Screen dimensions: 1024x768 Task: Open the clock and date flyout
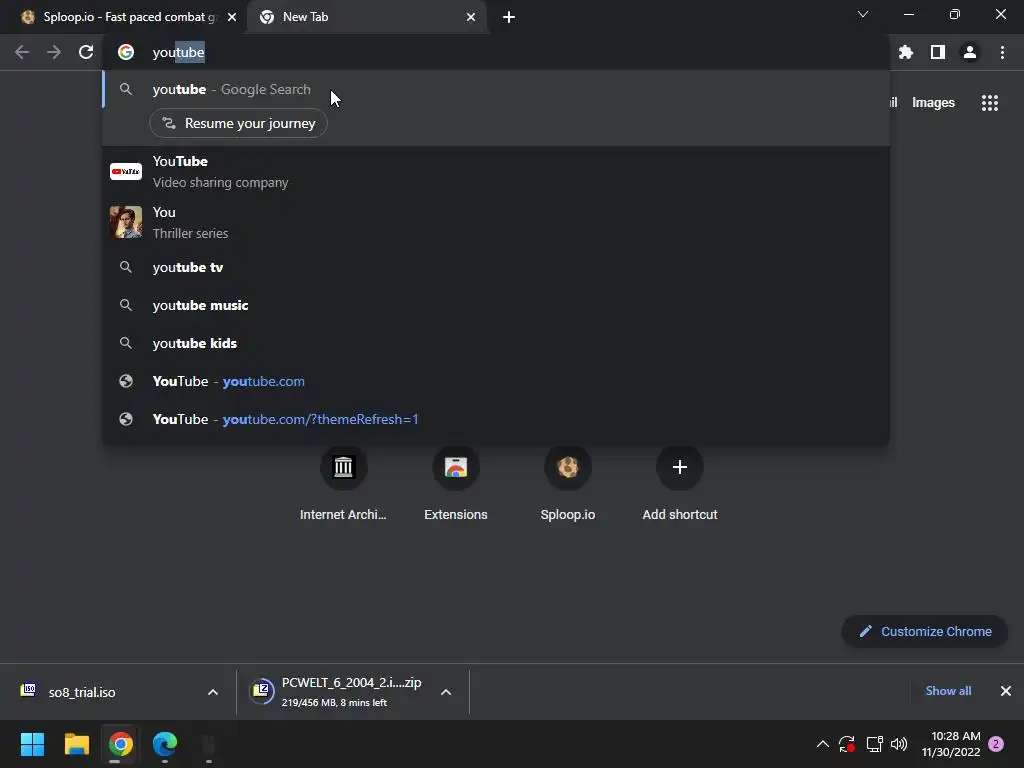point(952,744)
